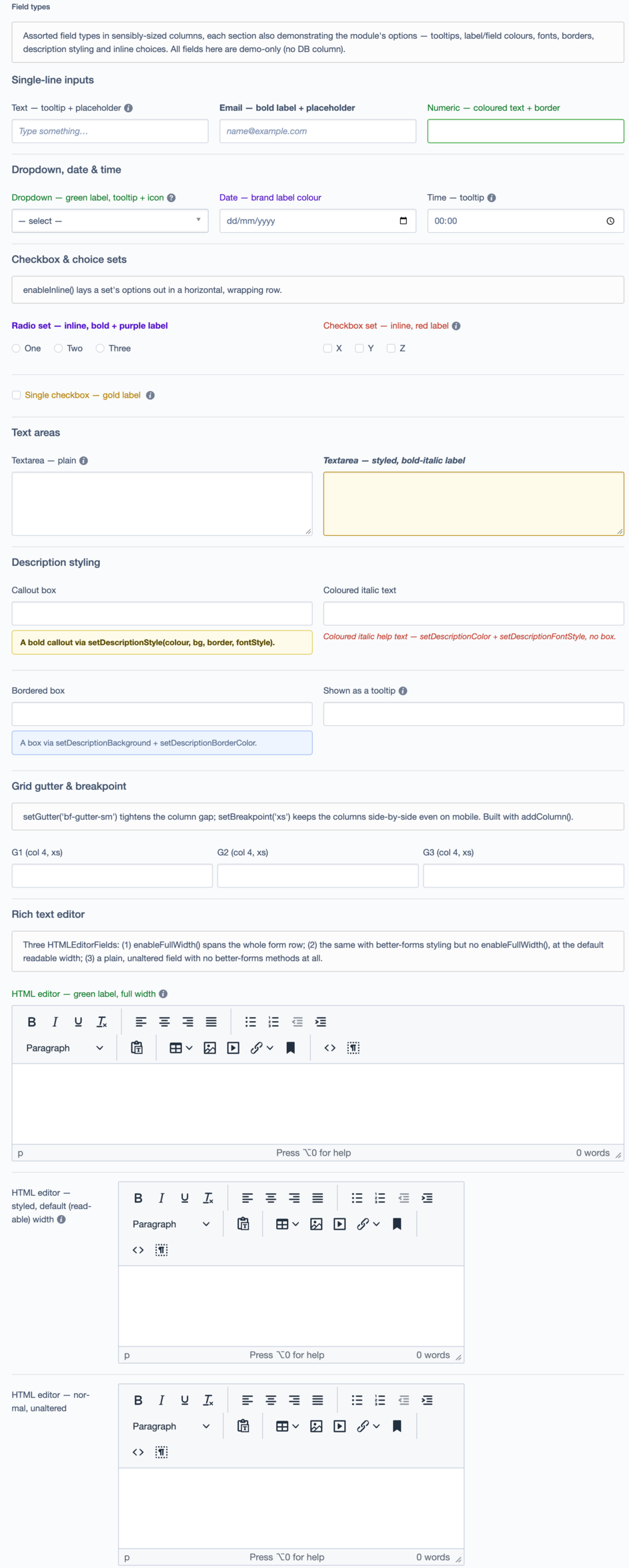This screenshot has width=629, height=1568.
Task: Enable the Single checkbox with gold label
Action: tap(16, 395)
